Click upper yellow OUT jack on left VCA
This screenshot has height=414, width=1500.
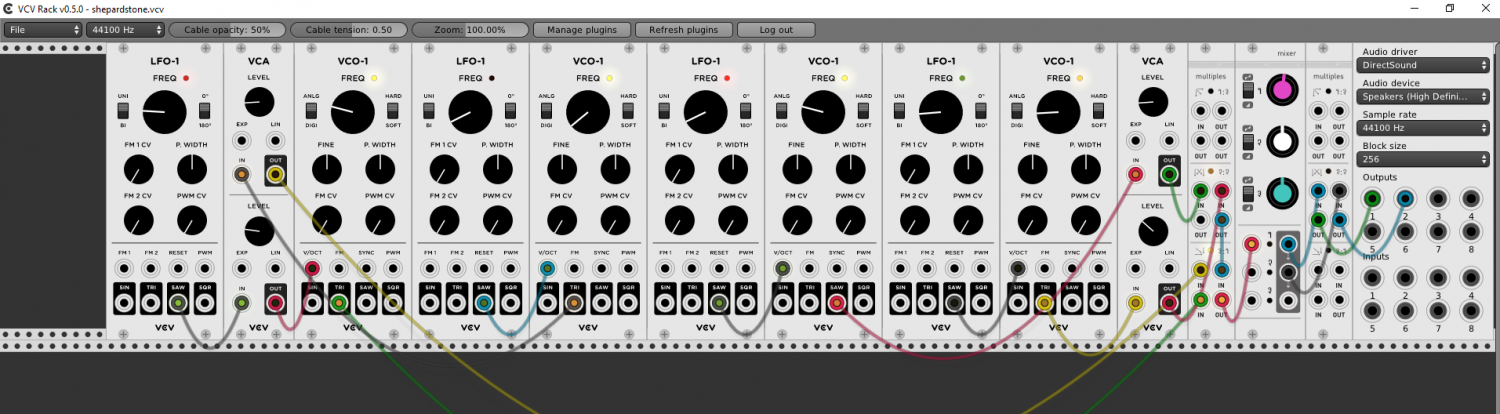pos(276,174)
